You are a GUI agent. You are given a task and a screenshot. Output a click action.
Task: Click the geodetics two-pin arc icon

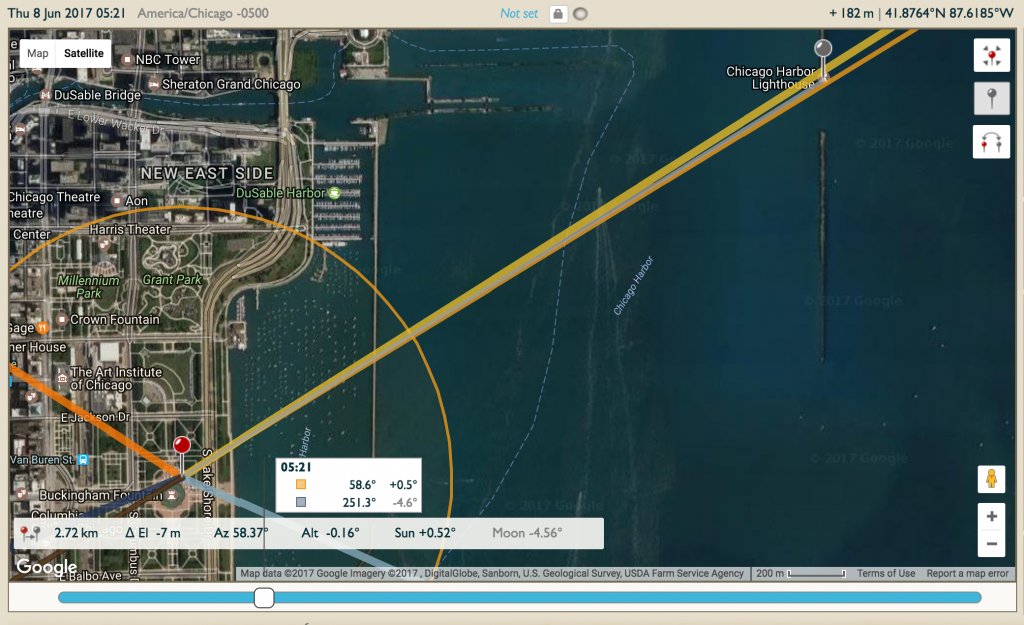(991, 142)
